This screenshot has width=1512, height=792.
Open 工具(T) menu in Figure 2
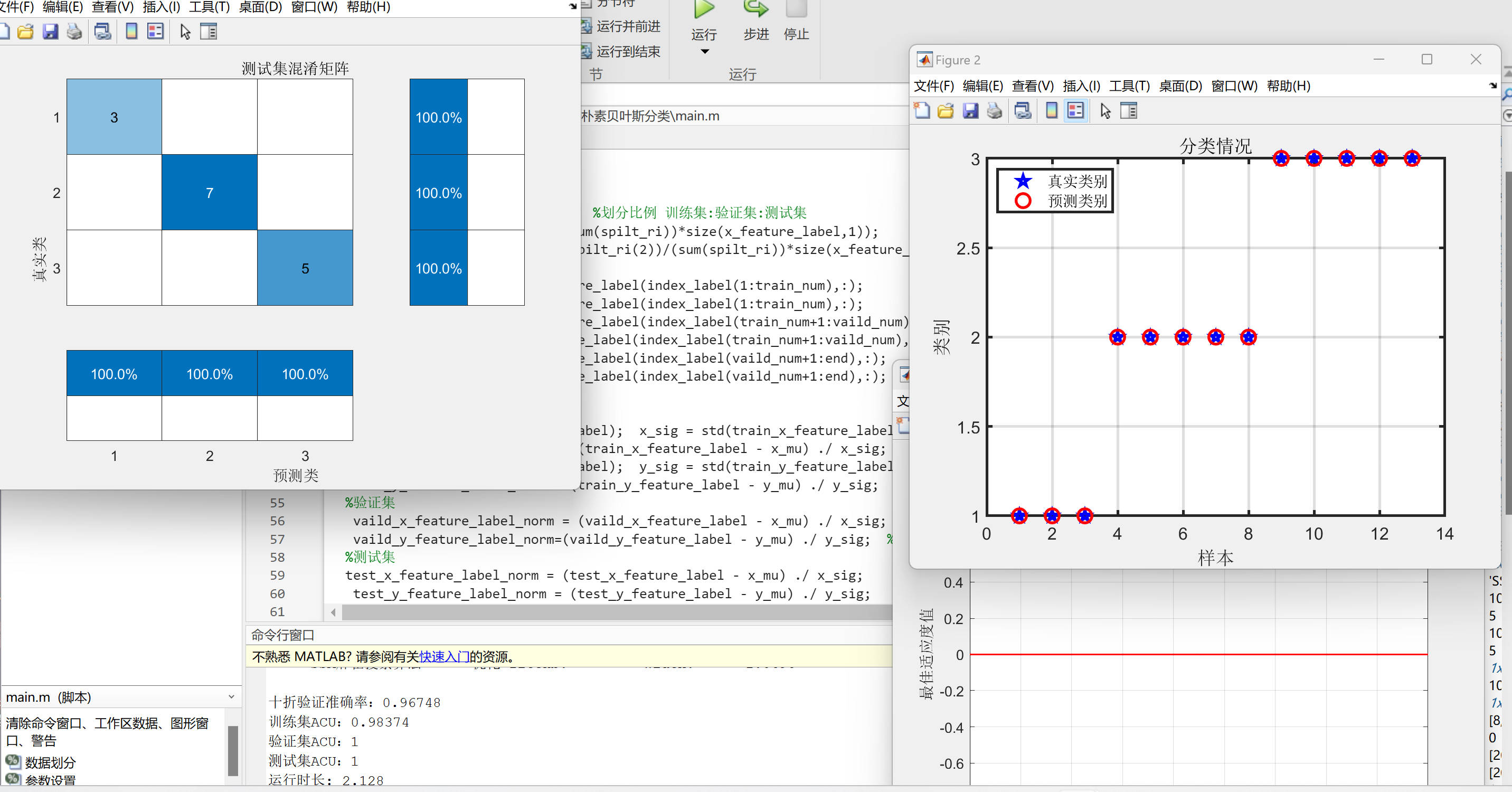[1129, 86]
